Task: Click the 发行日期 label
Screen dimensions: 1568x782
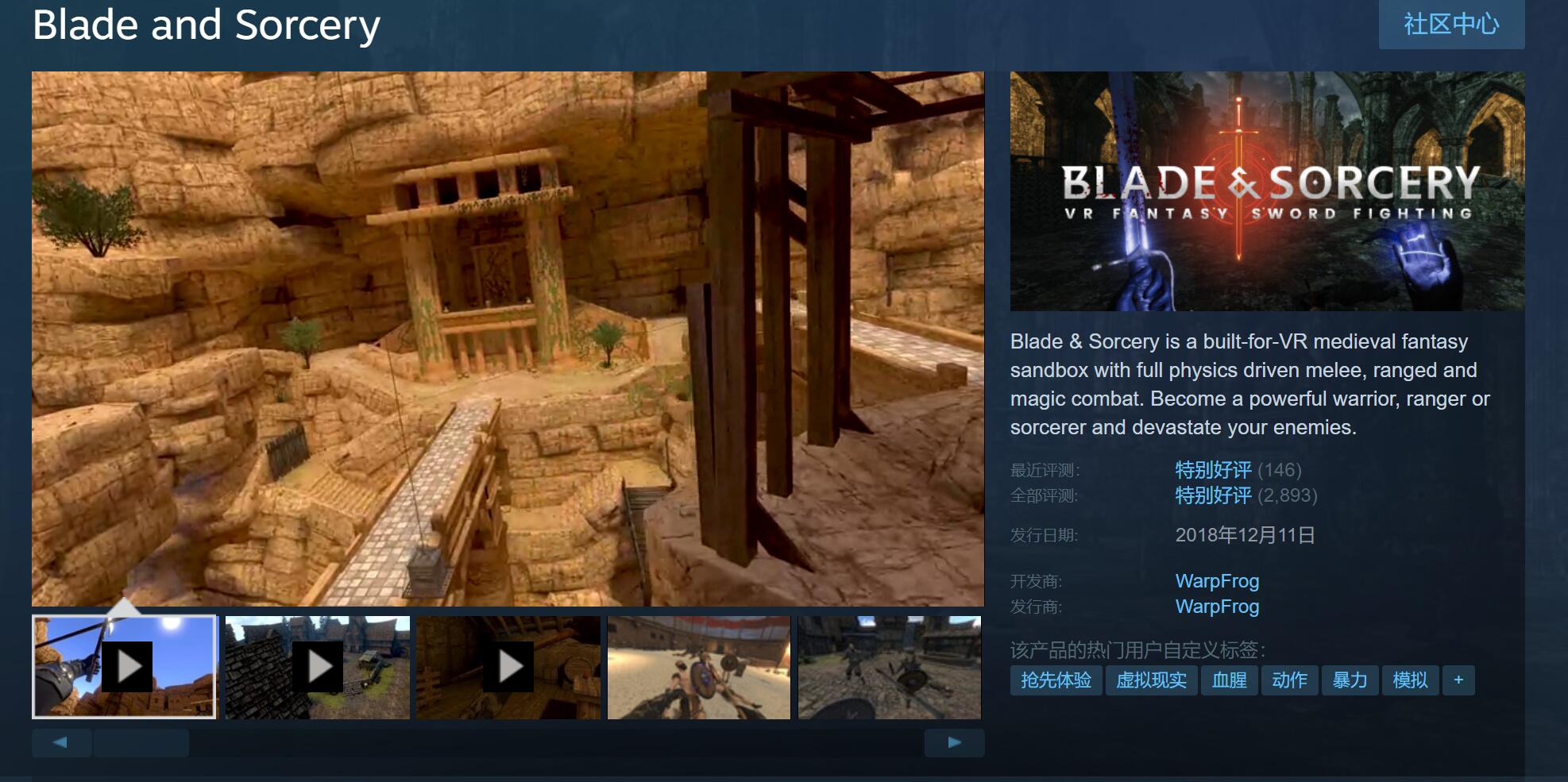Action: [1045, 535]
